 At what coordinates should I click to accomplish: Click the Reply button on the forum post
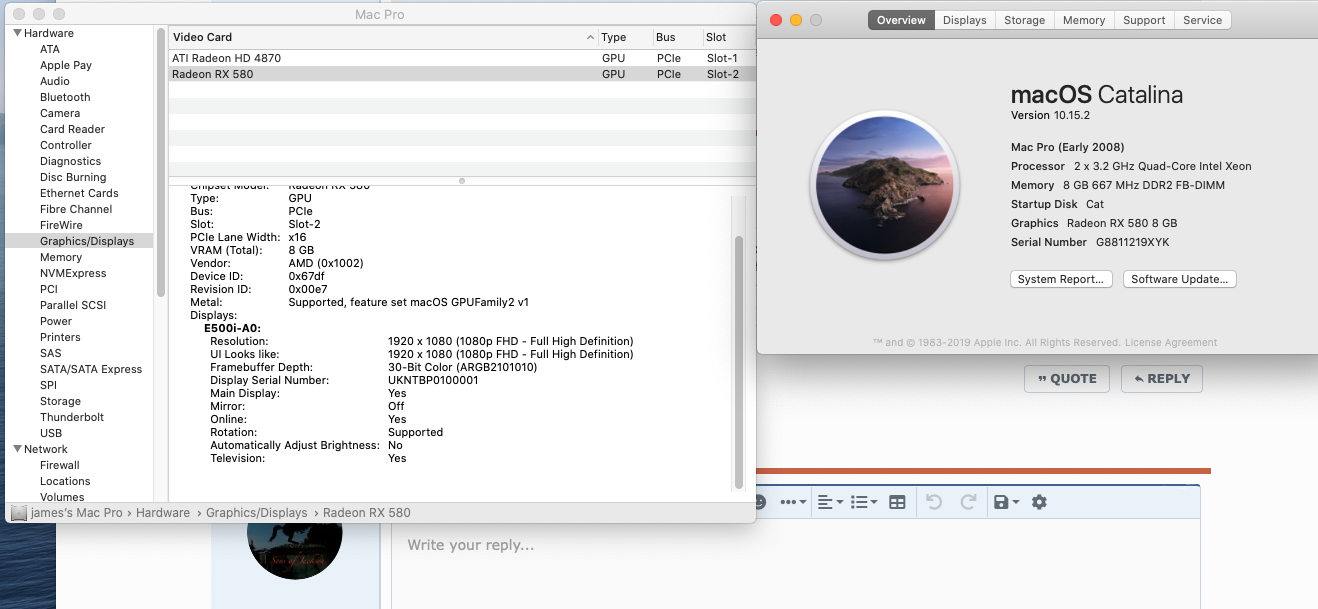pyautogui.click(x=1161, y=379)
